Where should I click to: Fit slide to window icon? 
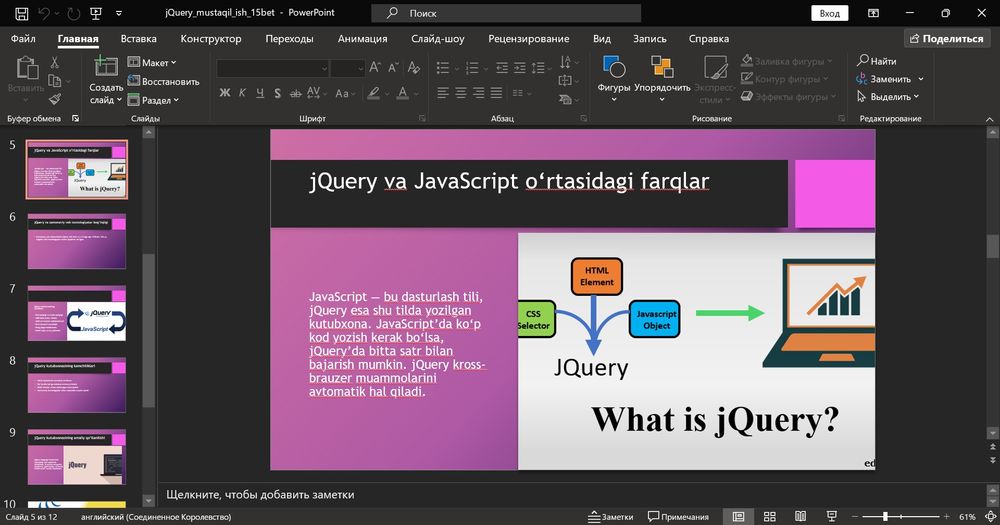tap(990, 517)
